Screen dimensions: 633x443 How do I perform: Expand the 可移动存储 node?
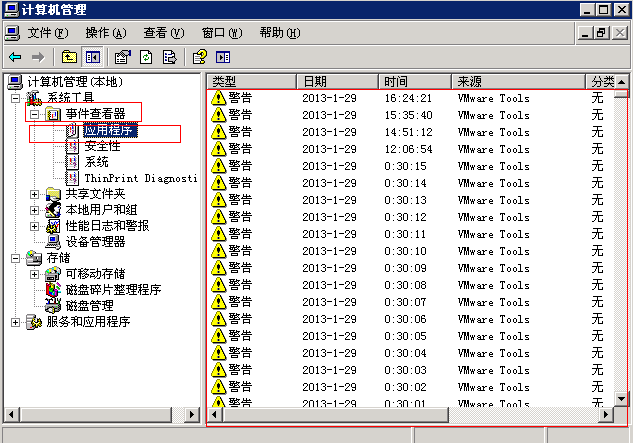(x=34, y=275)
